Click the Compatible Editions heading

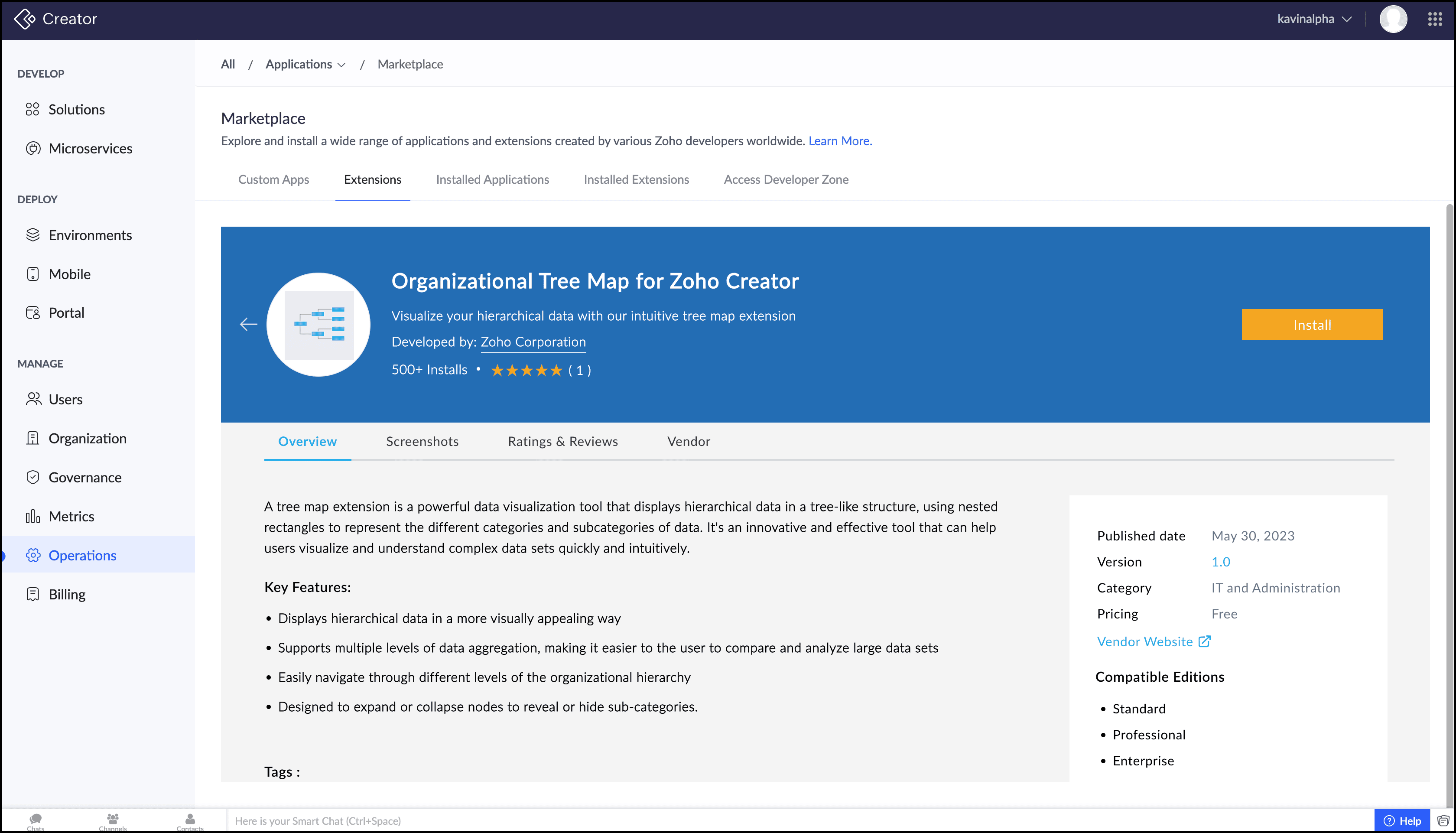click(x=1160, y=677)
